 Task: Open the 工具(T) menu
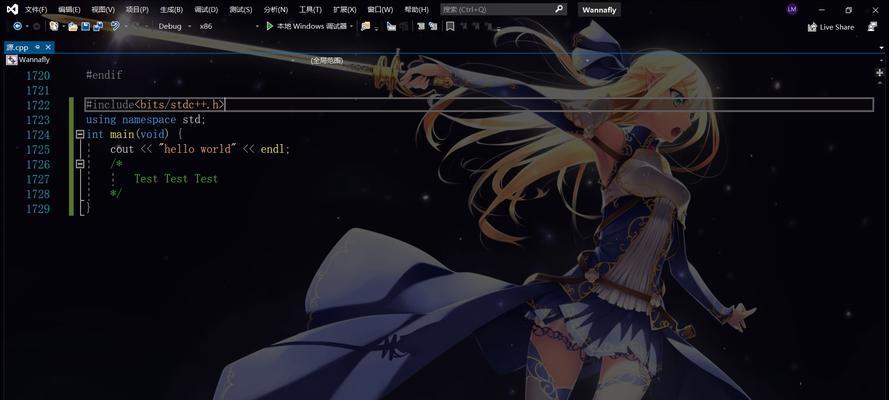[x=310, y=10]
